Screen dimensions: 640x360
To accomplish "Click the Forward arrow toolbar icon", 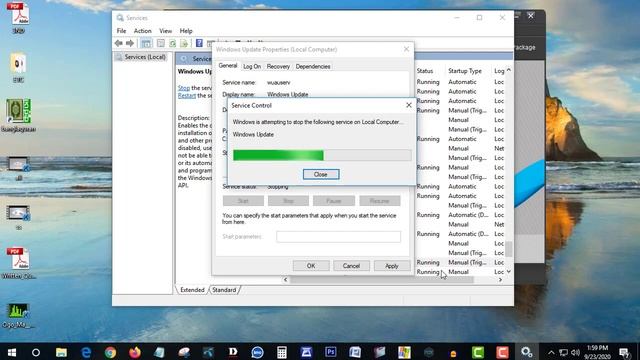I will (130, 43).
